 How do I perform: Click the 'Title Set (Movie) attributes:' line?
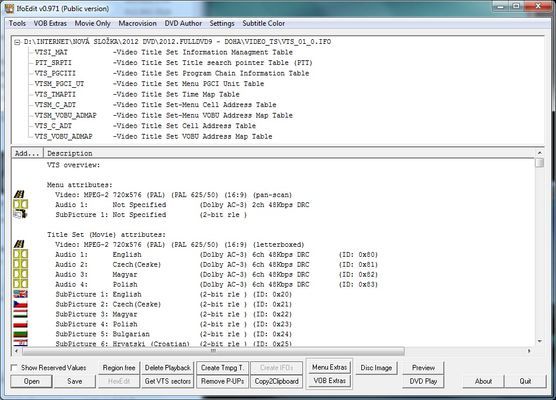tap(106, 235)
